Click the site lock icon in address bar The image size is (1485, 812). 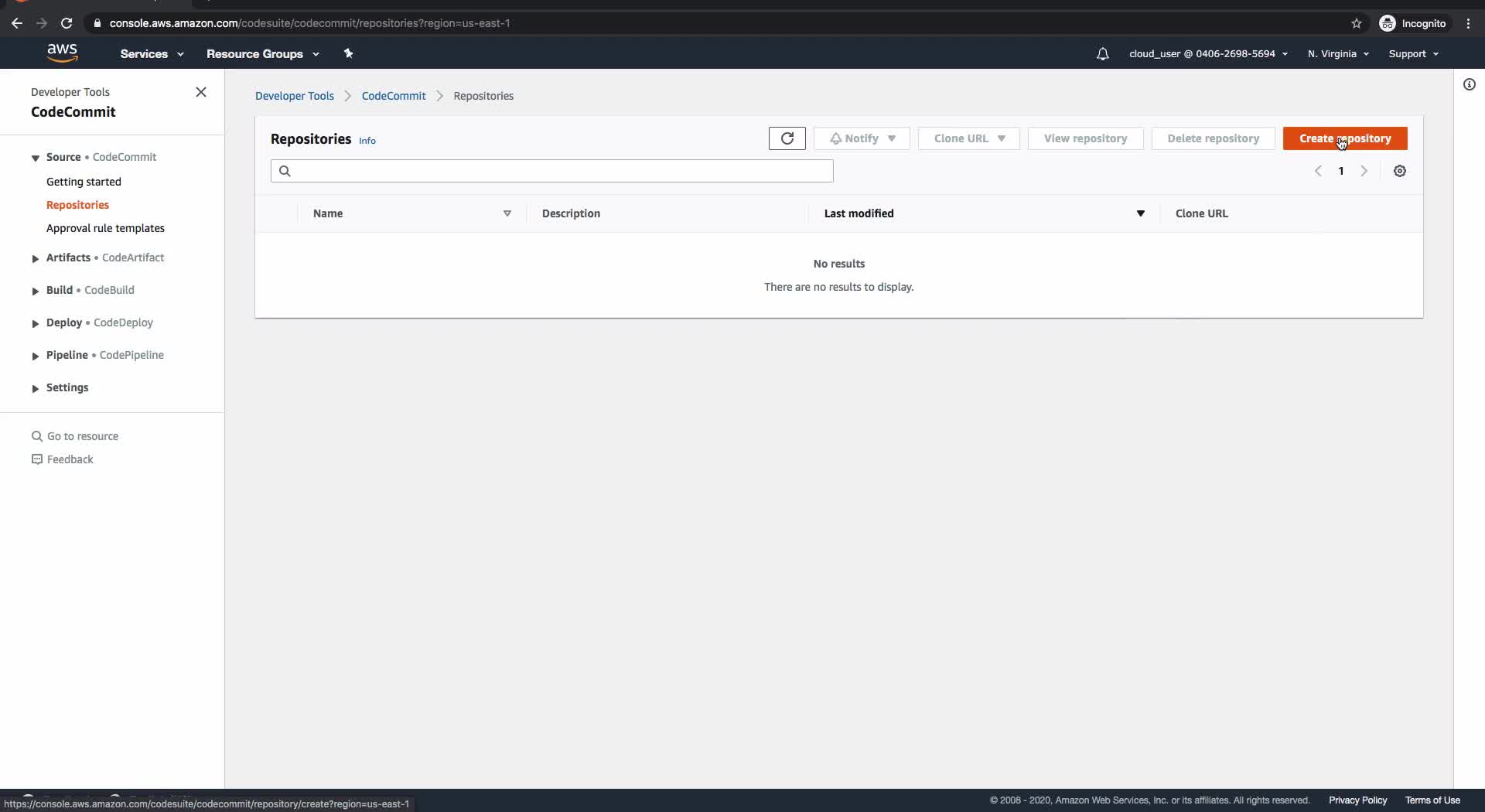pos(97,23)
